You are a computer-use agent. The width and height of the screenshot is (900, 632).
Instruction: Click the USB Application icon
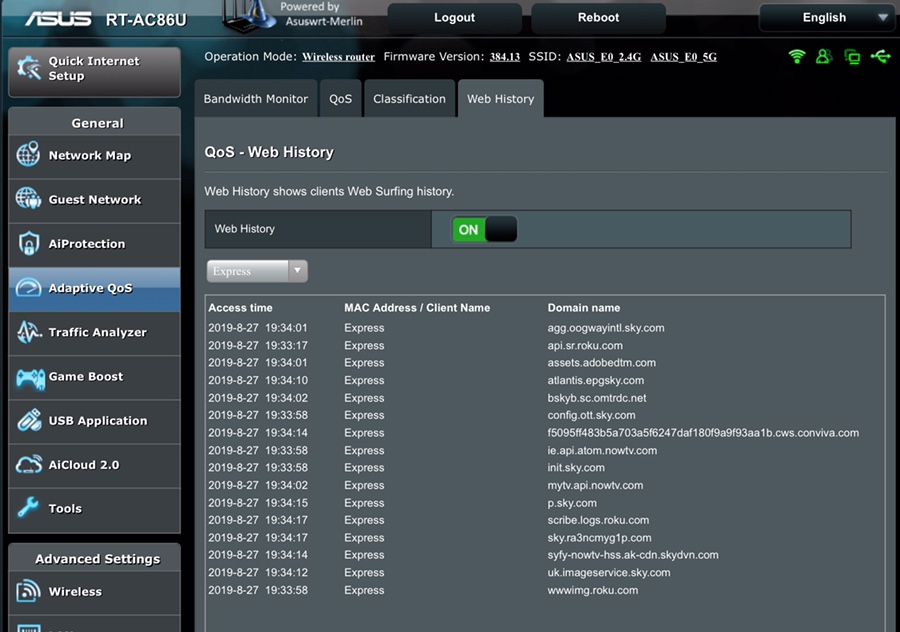[x=29, y=420]
